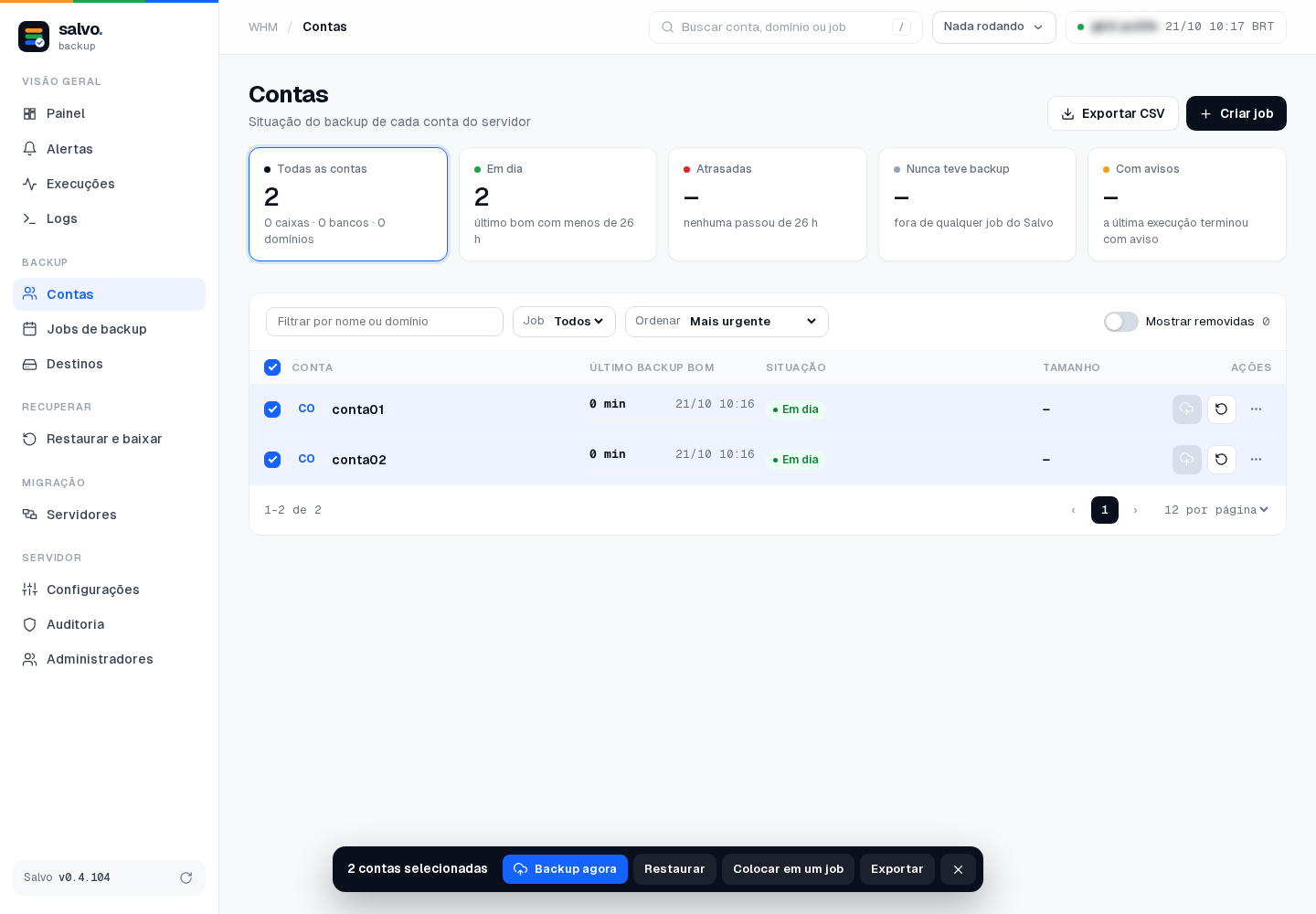The height and width of the screenshot is (914, 1316).
Task: Open Alertas in the sidebar
Action: click(x=109, y=149)
